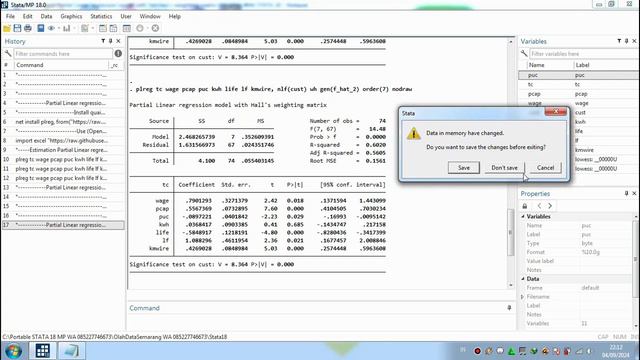Click the History panel pin icon
Screen dimensions: 640x360
pyautogui.click(x=111, y=41)
